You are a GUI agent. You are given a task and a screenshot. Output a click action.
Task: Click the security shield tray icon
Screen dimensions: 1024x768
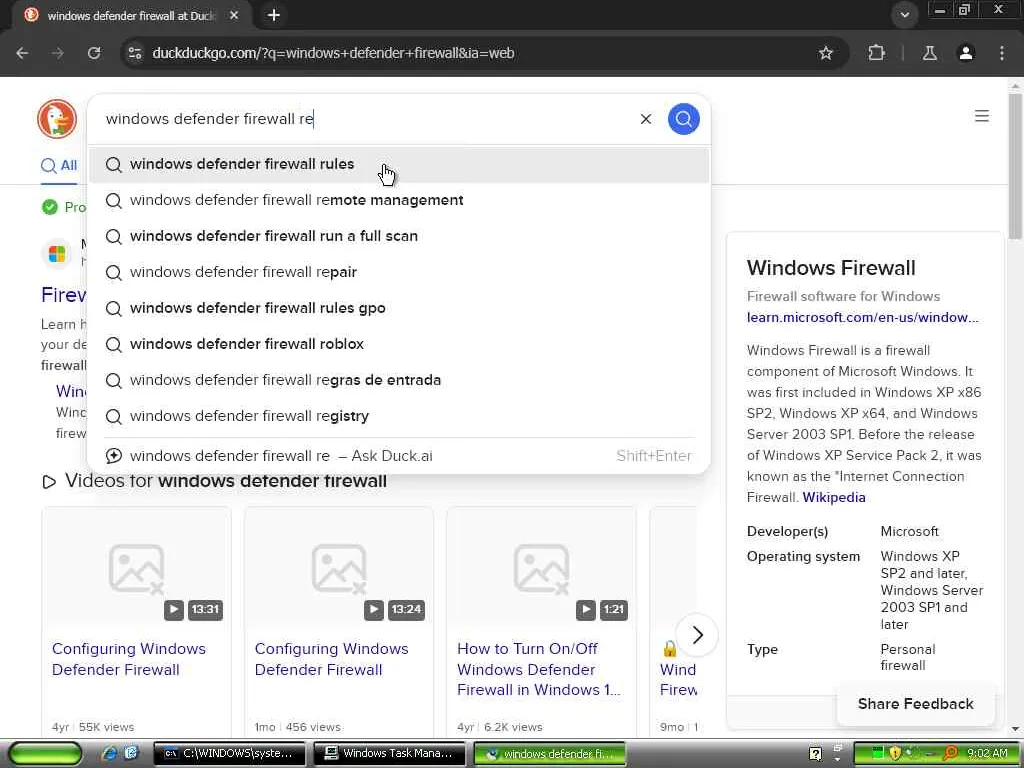[x=895, y=754]
